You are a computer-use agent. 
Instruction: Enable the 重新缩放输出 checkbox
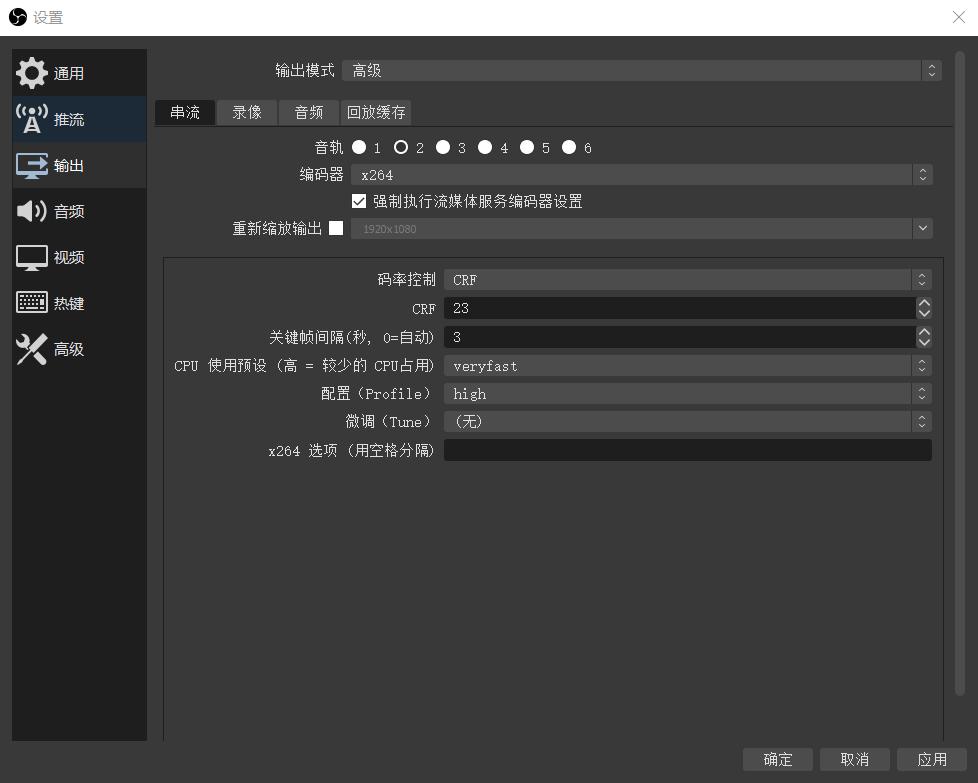point(336,228)
